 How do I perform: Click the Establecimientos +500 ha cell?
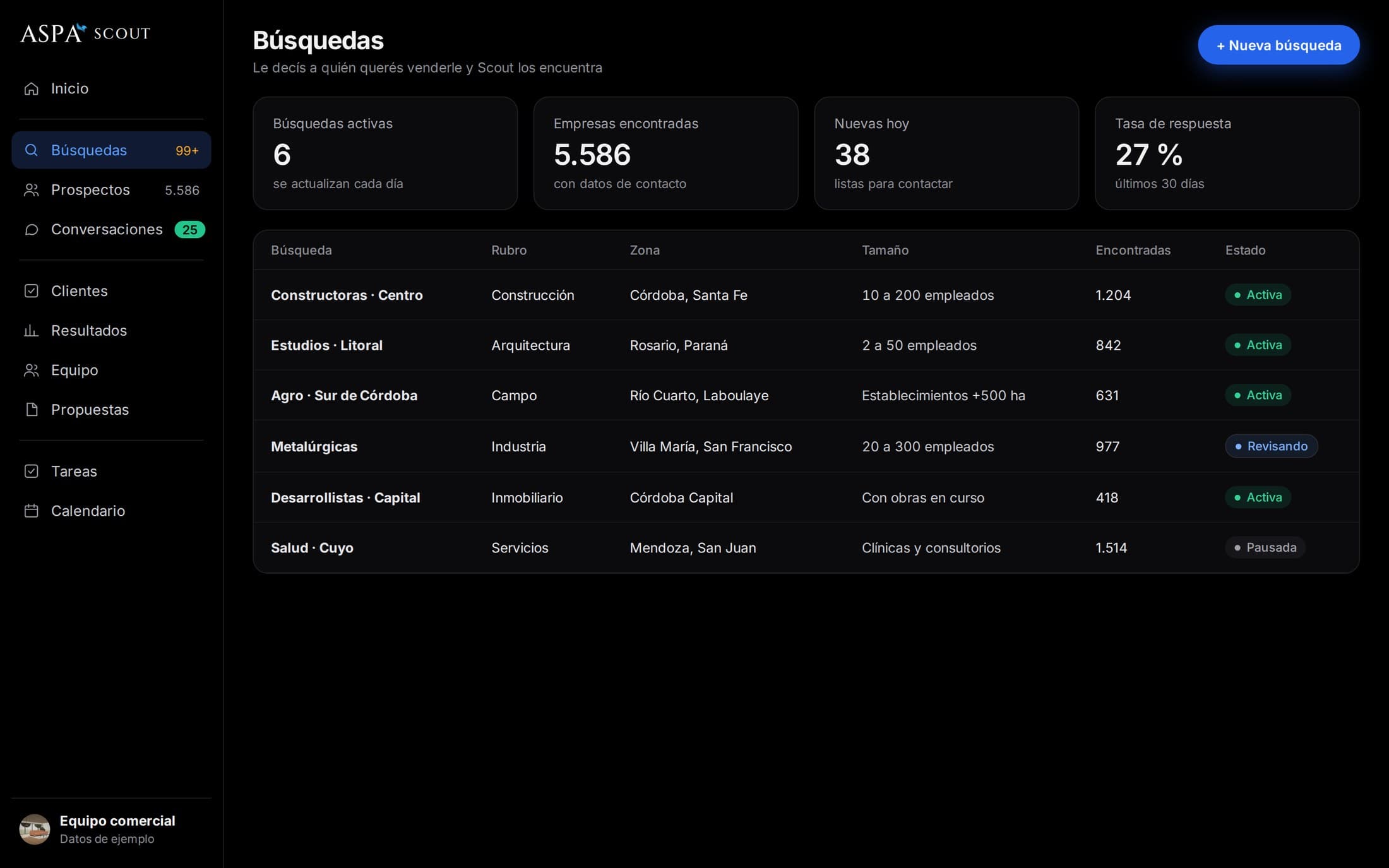click(943, 396)
